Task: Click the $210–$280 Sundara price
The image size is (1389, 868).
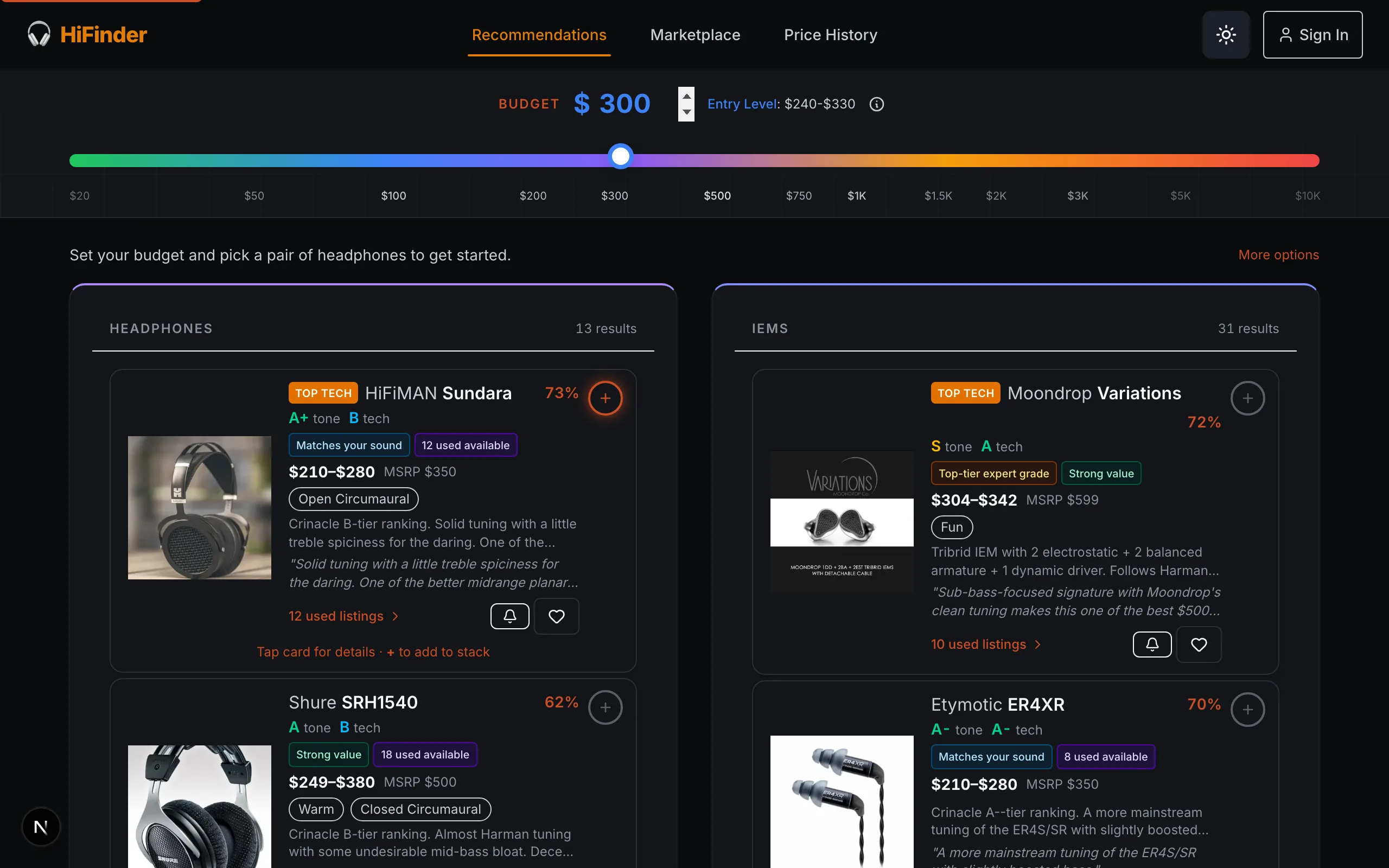Action: 331,472
